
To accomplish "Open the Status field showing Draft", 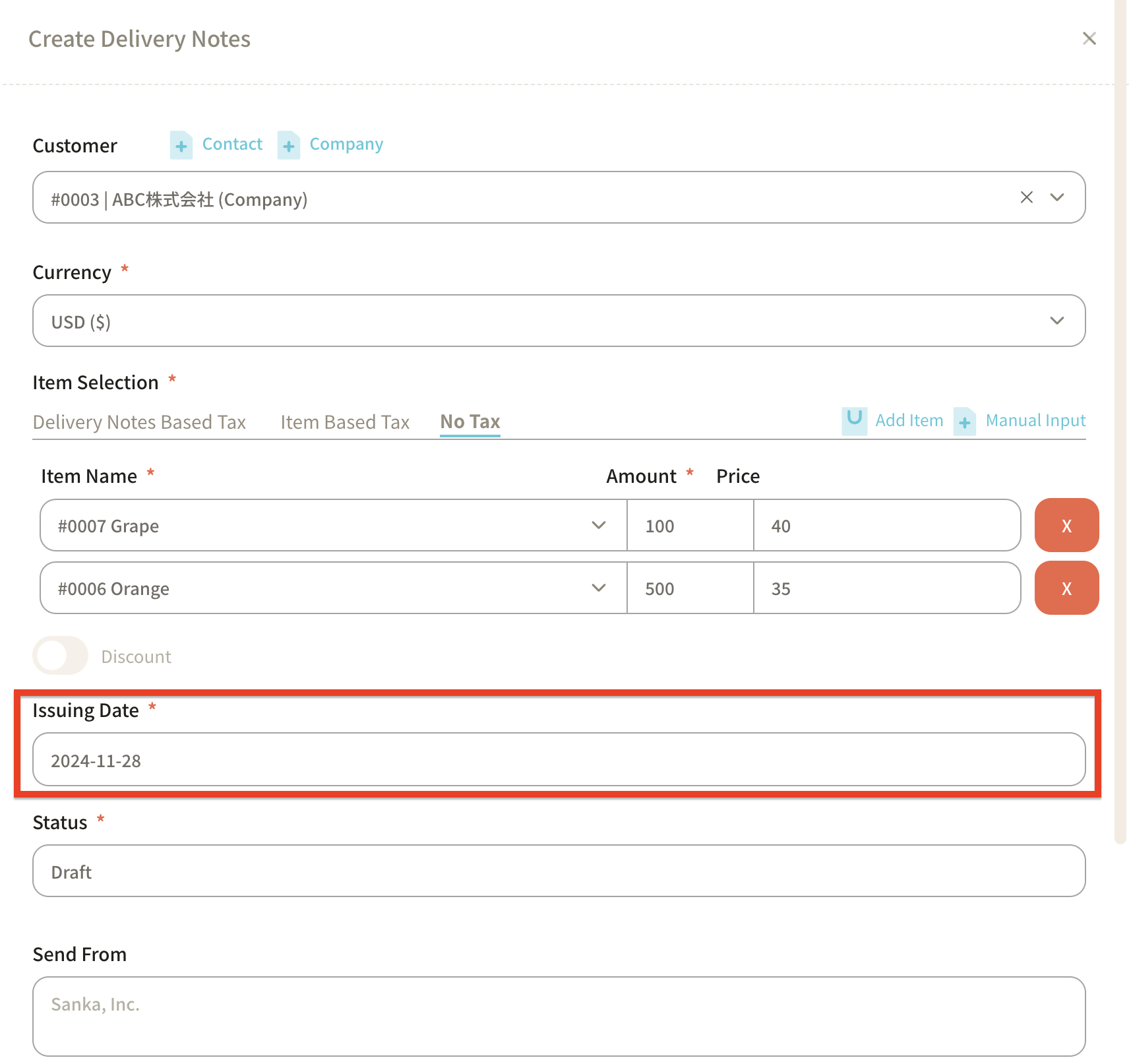I will coord(558,871).
